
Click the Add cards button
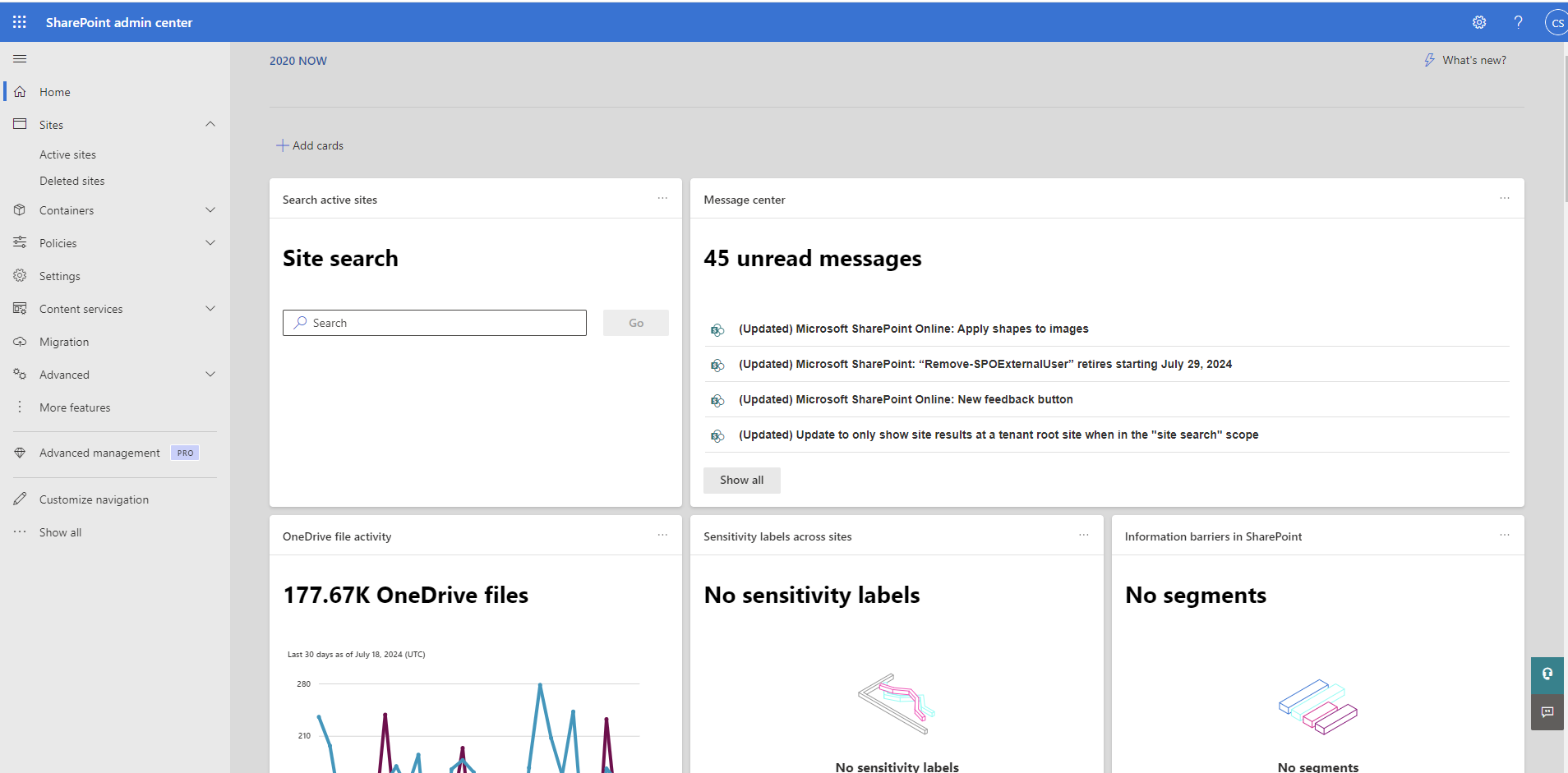310,145
